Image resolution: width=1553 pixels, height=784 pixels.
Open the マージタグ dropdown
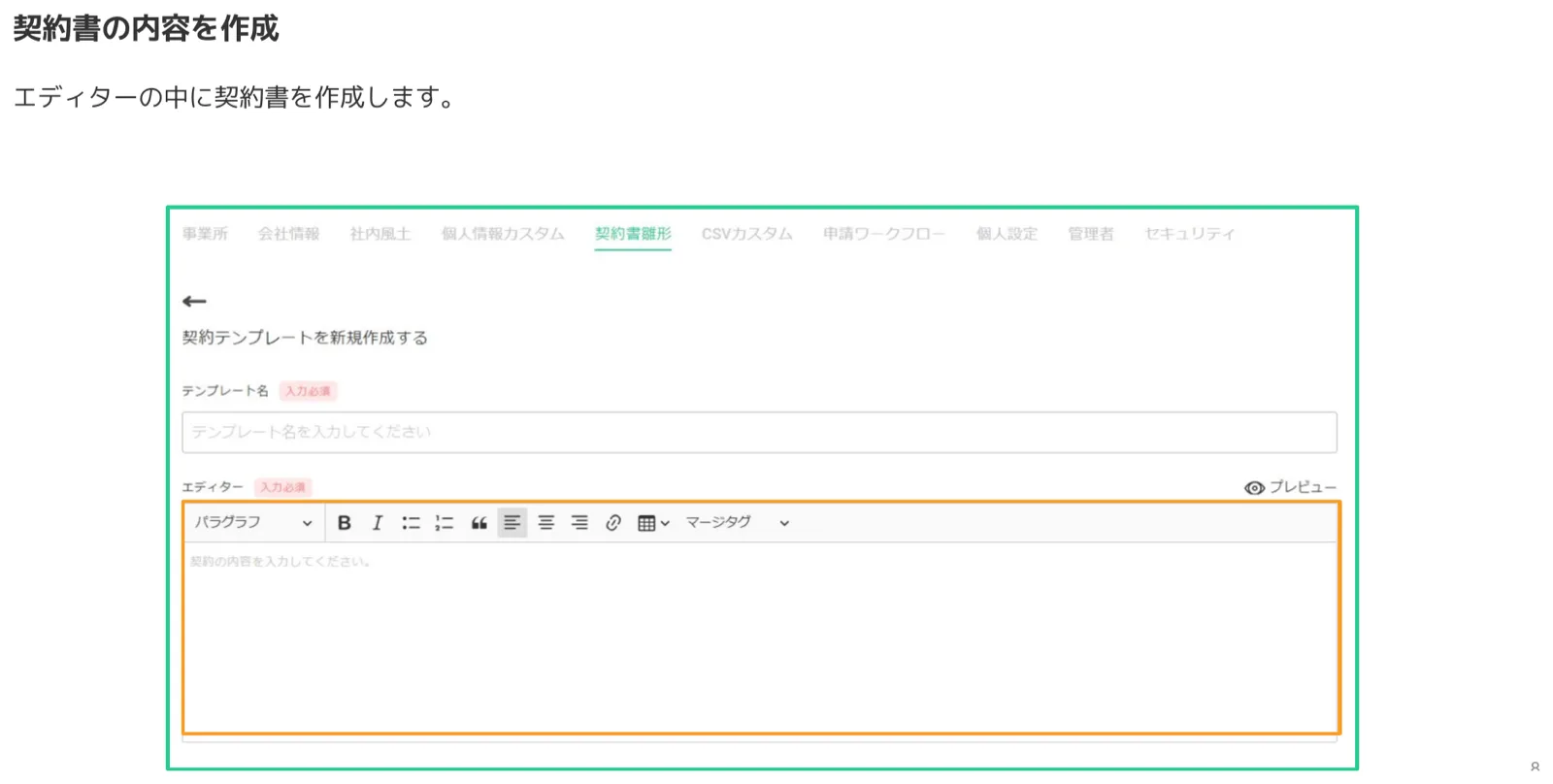(738, 523)
